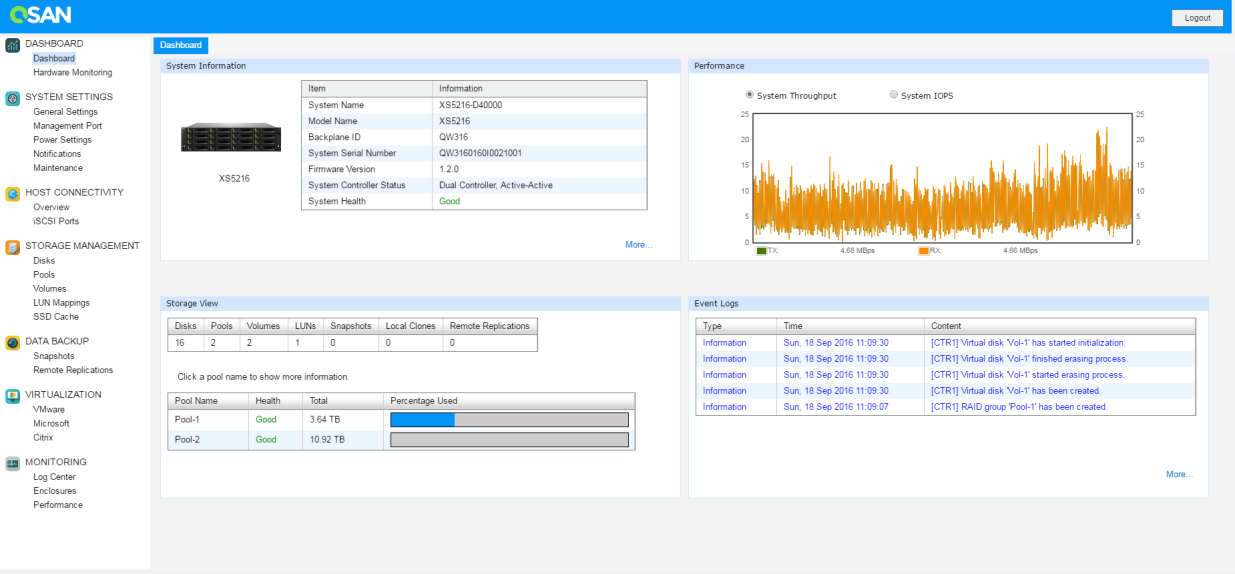Open Host Connectivity Overview
Viewport: 1235px width, 574px height.
tap(52, 207)
